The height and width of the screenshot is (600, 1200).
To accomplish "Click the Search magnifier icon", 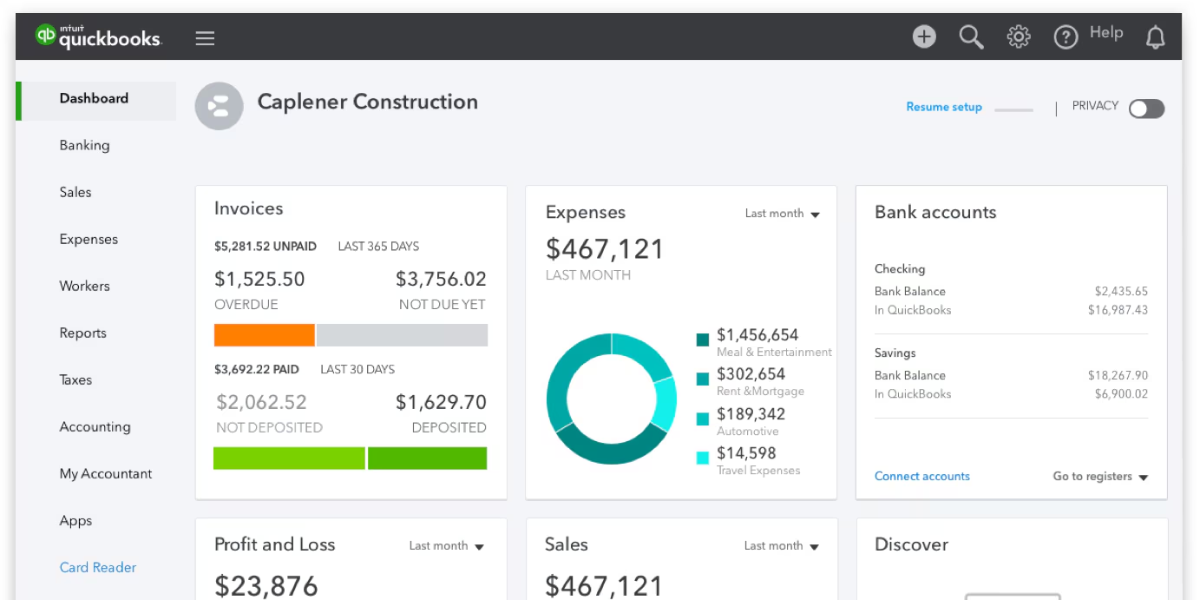I will point(970,36).
